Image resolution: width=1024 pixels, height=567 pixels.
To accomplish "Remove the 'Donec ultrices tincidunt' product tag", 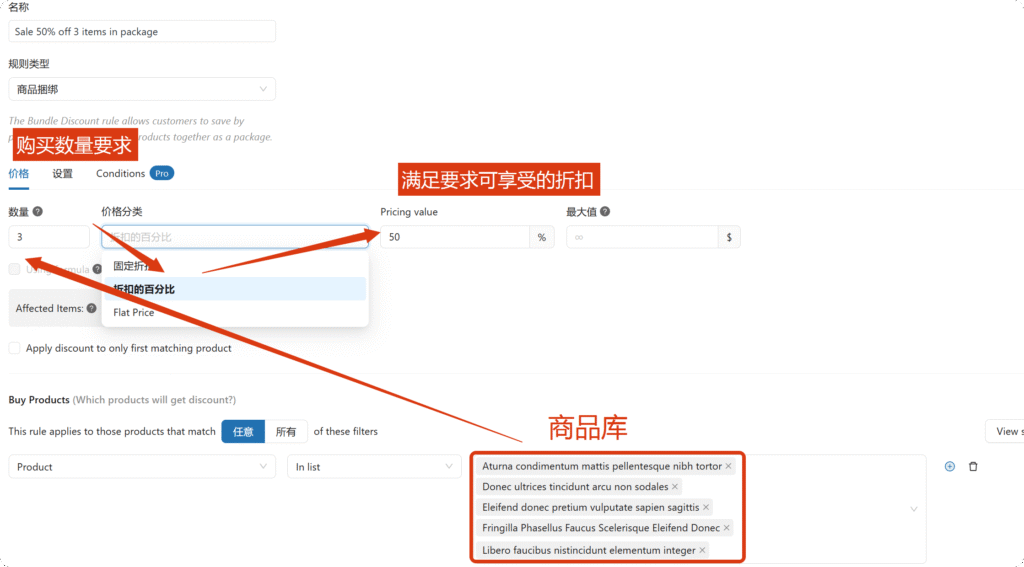I will [x=675, y=487].
